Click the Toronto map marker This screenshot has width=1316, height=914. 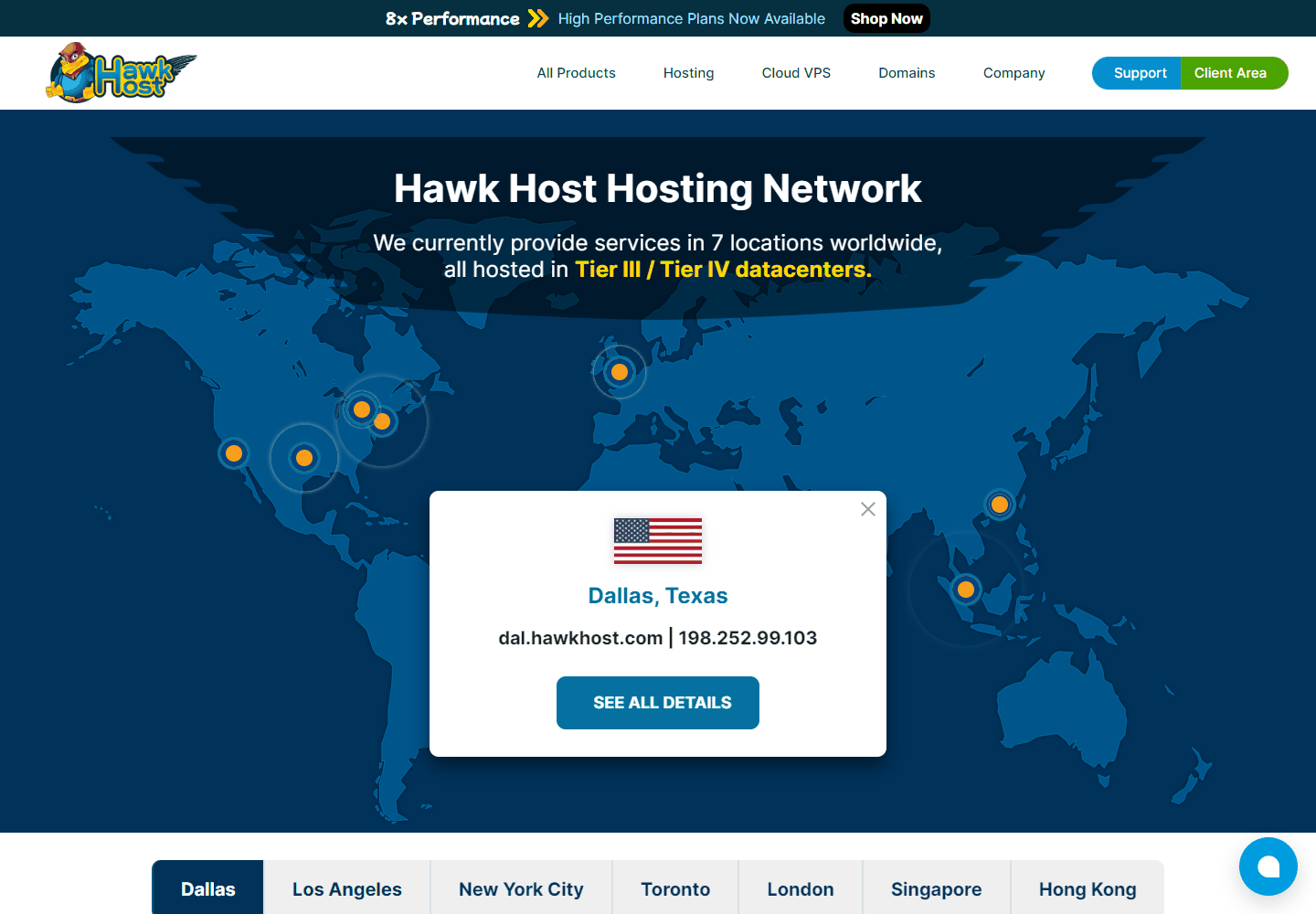coord(362,409)
